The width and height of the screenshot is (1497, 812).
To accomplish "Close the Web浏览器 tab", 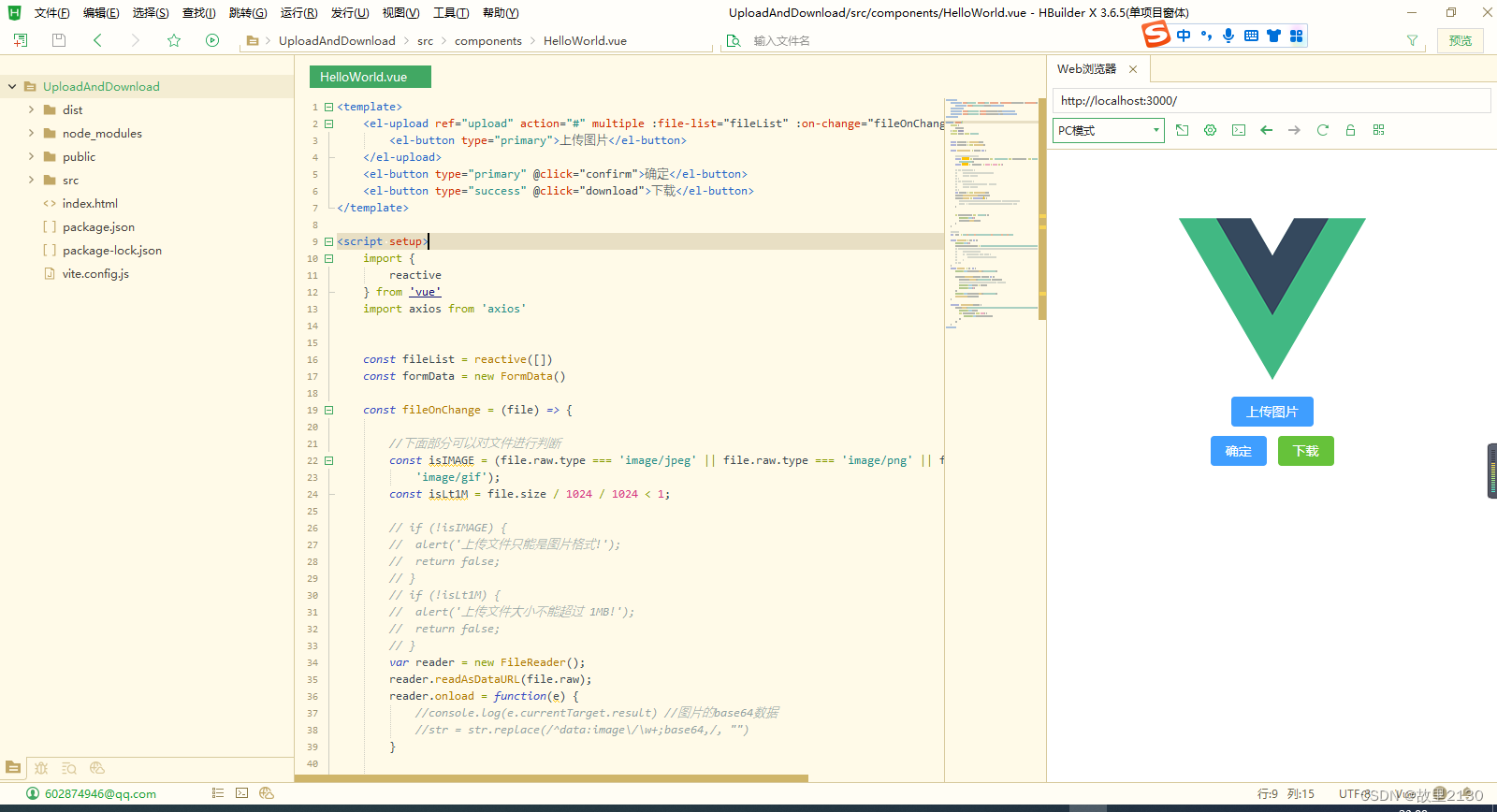I will [1133, 69].
